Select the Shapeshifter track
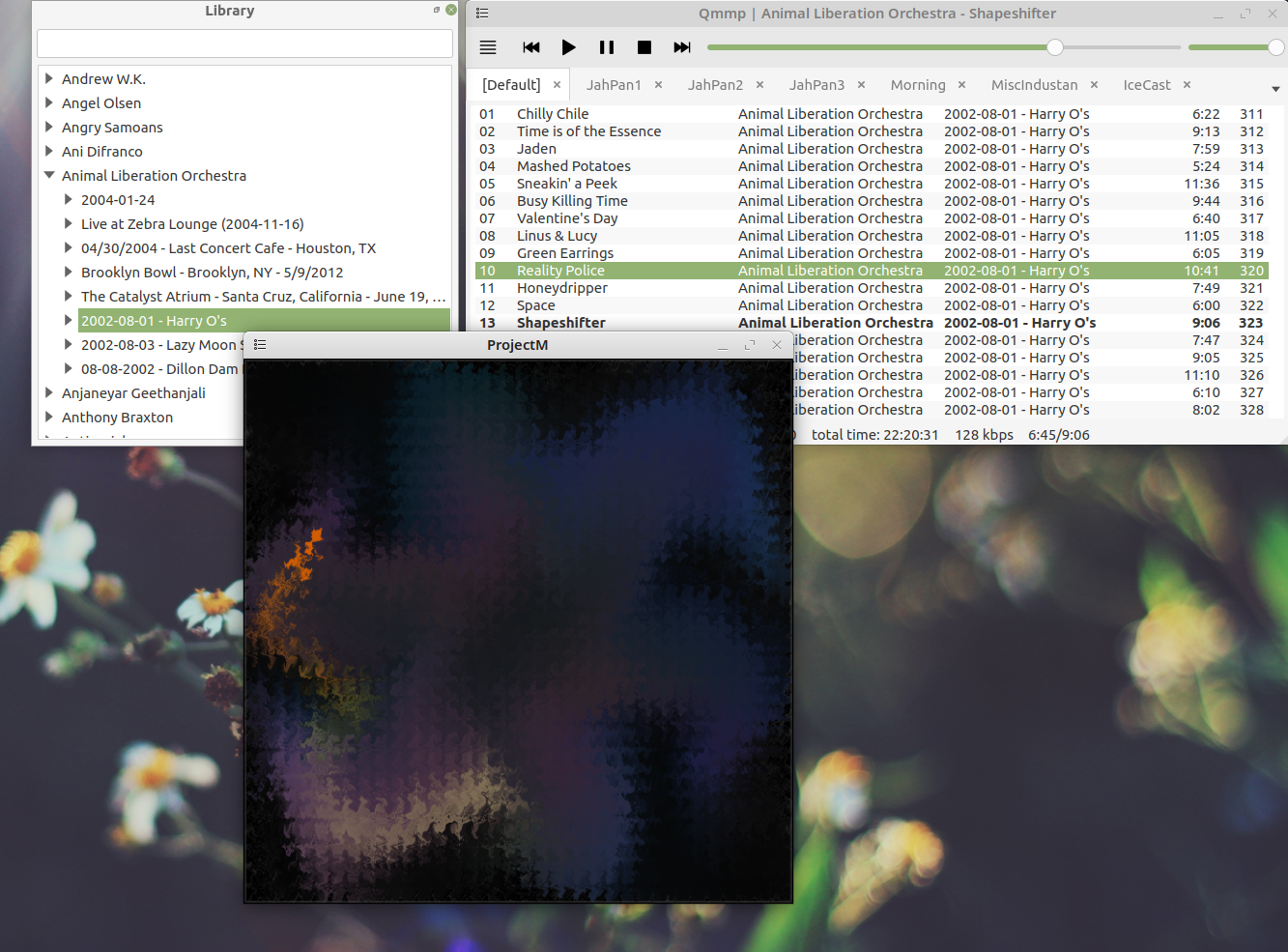This screenshot has width=1288, height=952. (872, 323)
